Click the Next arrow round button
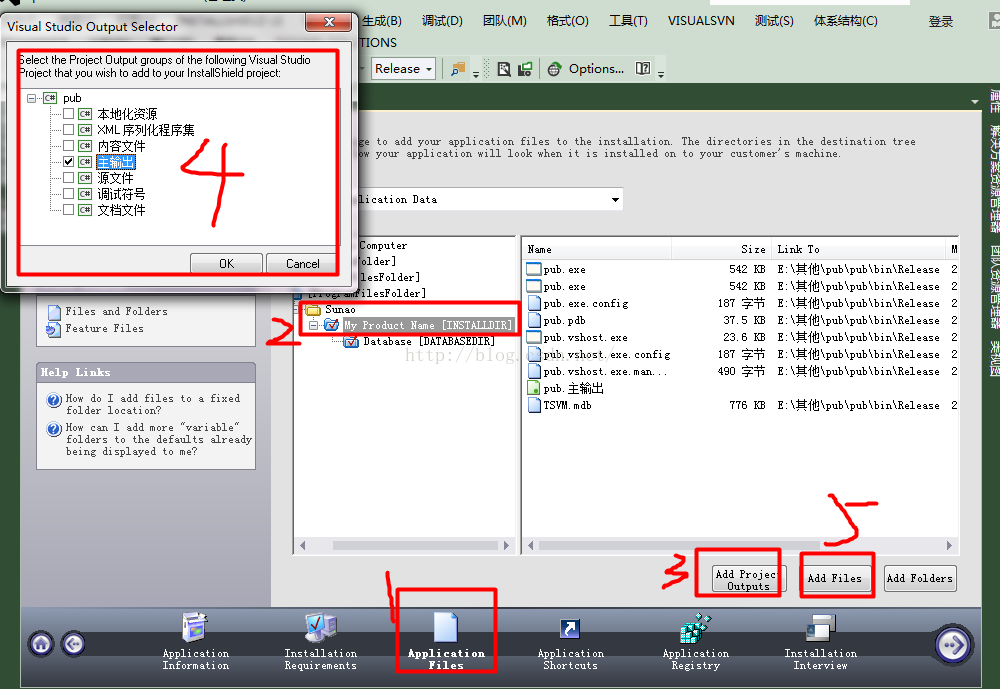The height and width of the screenshot is (689, 1000). 953,645
